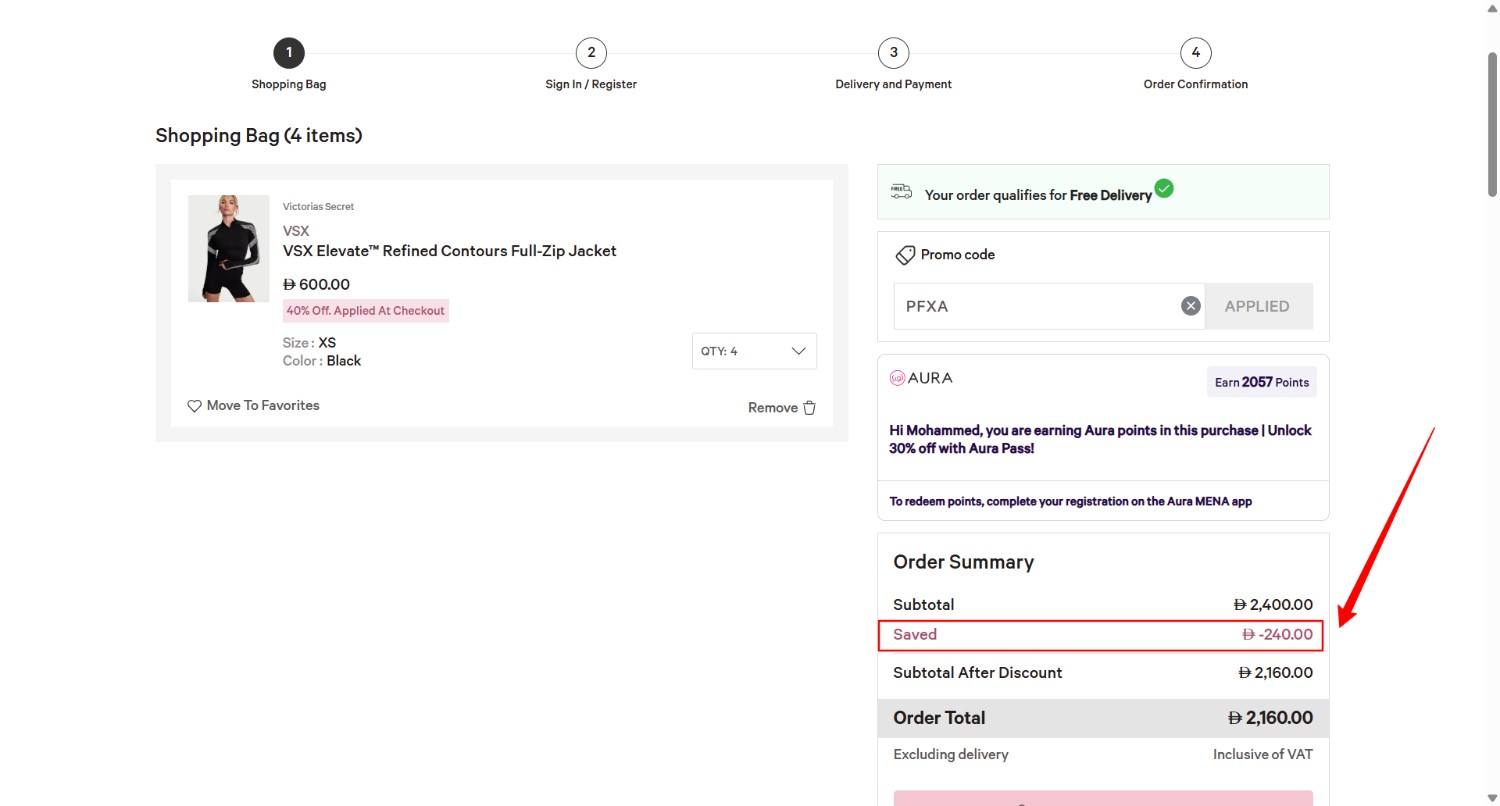Open the VSX Elevate Refined Contours Full-Zip Jacket title
The image size is (1500, 806).
(x=450, y=251)
